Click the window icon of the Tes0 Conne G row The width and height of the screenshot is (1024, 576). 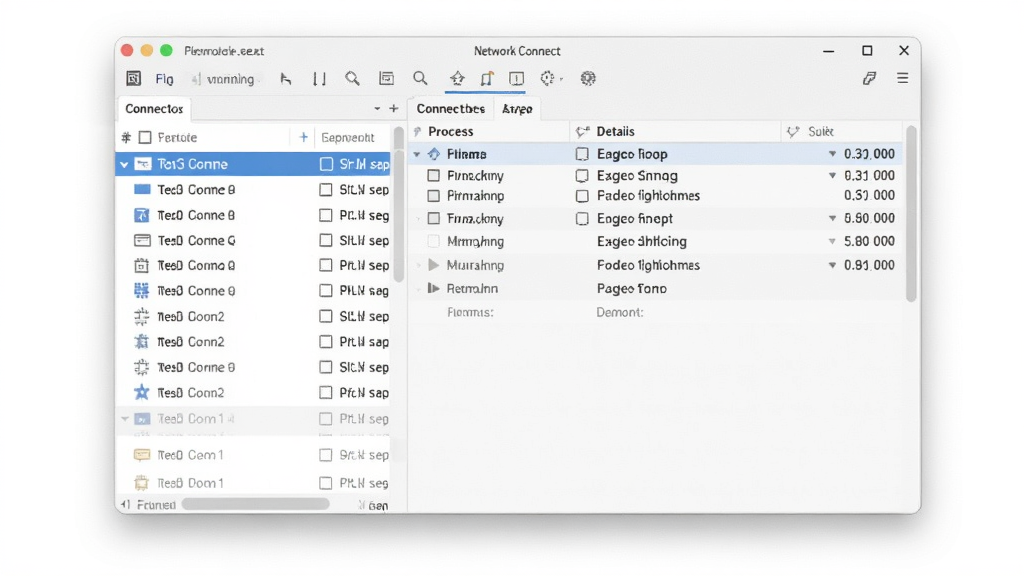pyautogui.click(x=142, y=240)
